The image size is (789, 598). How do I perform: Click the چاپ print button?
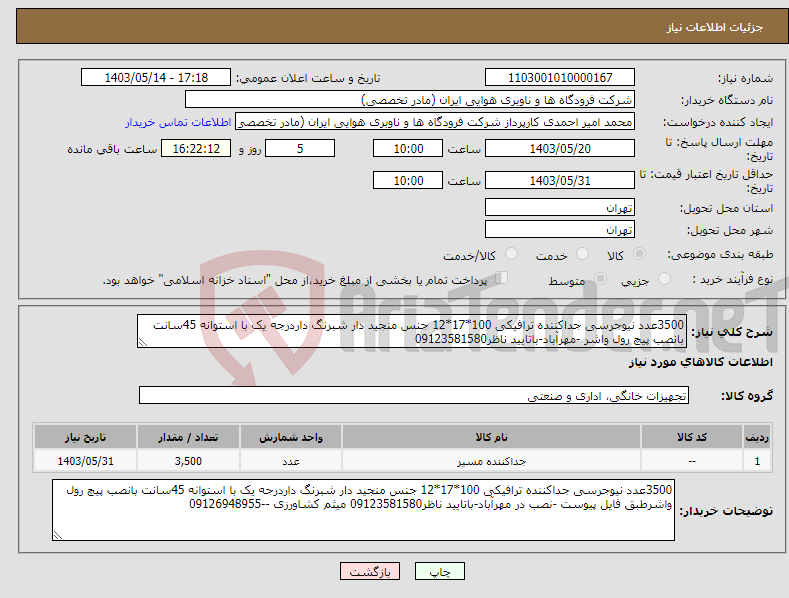coord(440,571)
